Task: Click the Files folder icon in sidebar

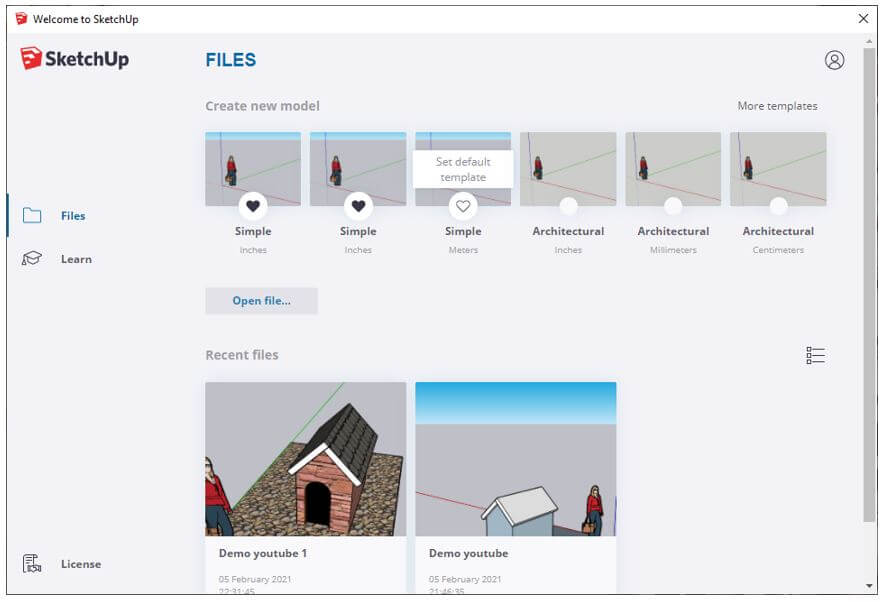Action: point(32,215)
